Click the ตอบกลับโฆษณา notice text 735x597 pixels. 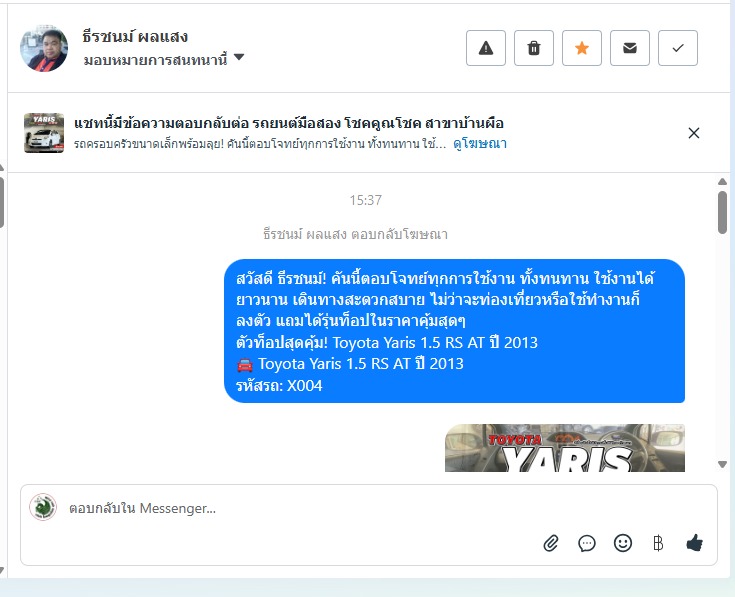pyautogui.click(x=355, y=234)
